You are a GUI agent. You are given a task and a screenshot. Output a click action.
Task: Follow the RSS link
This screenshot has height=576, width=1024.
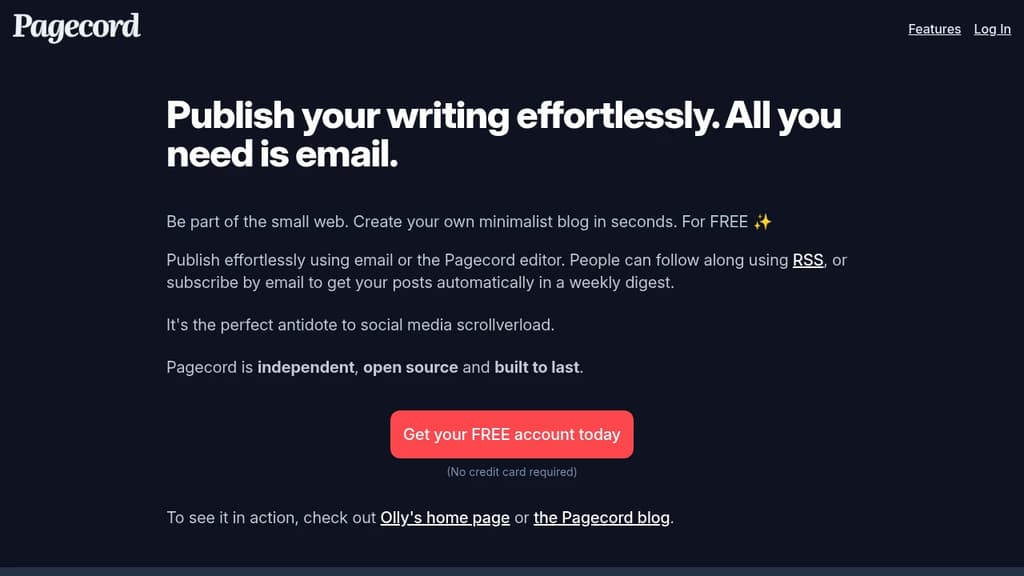click(x=806, y=260)
